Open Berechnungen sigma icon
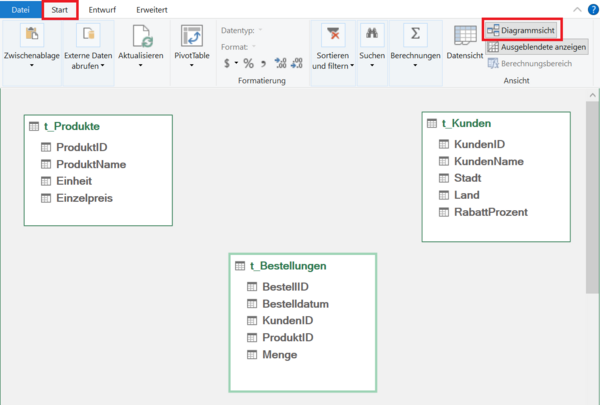600x405 pixels. pyautogui.click(x=415, y=36)
